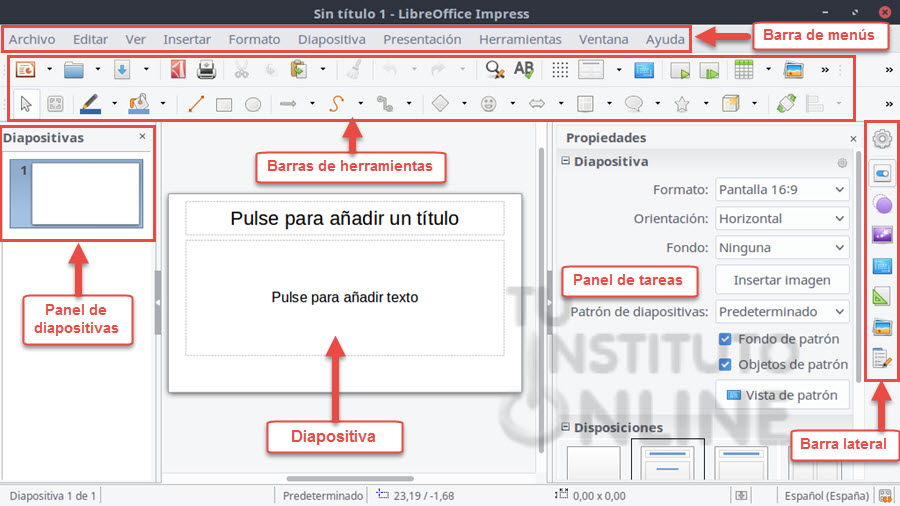Screen dimensions: 900x506
Task: Open the Formato dropdown Pantalla 16:9
Action: click(x=782, y=189)
